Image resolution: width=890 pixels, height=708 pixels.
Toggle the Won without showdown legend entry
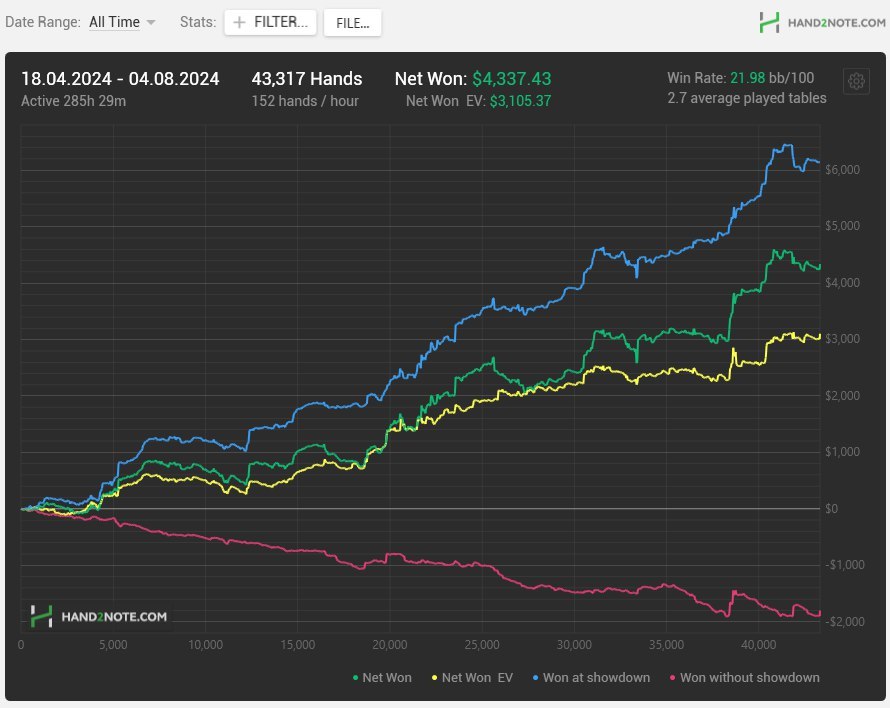pos(745,677)
